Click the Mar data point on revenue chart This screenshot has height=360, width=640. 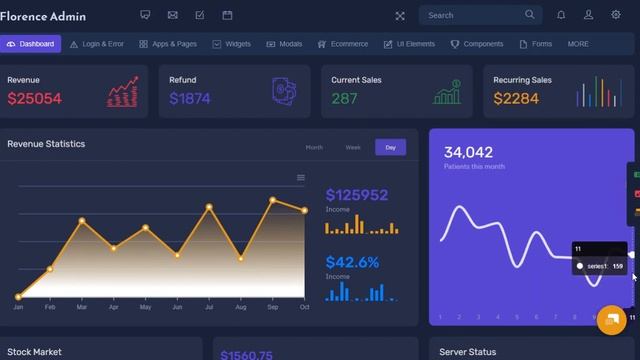point(82,221)
